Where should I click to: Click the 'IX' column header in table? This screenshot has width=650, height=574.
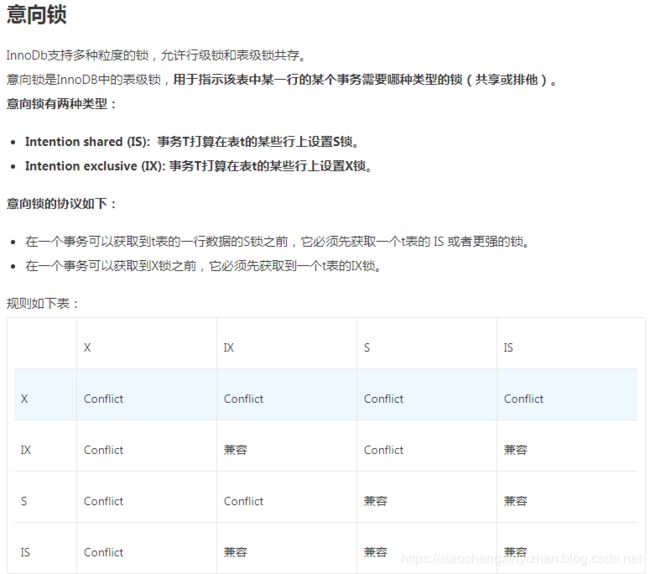229,348
